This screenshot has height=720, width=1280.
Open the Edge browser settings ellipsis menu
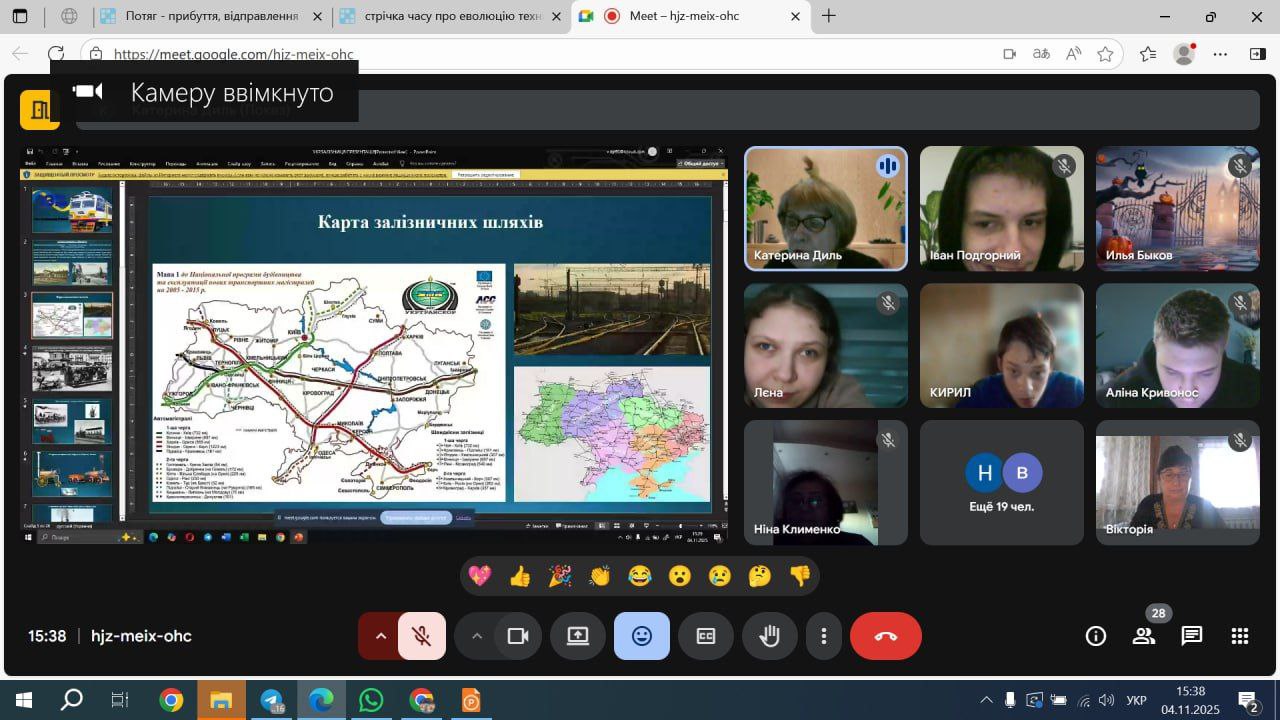pos(1220,54)
